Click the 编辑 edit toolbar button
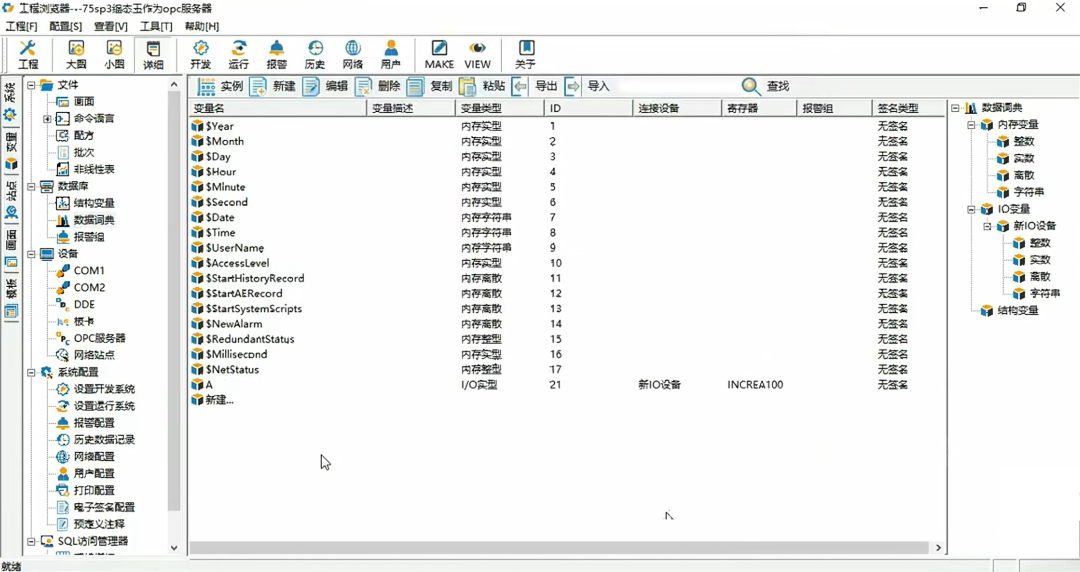Image resolution: width=1080 pixels, height=572 pixels. 325,86
